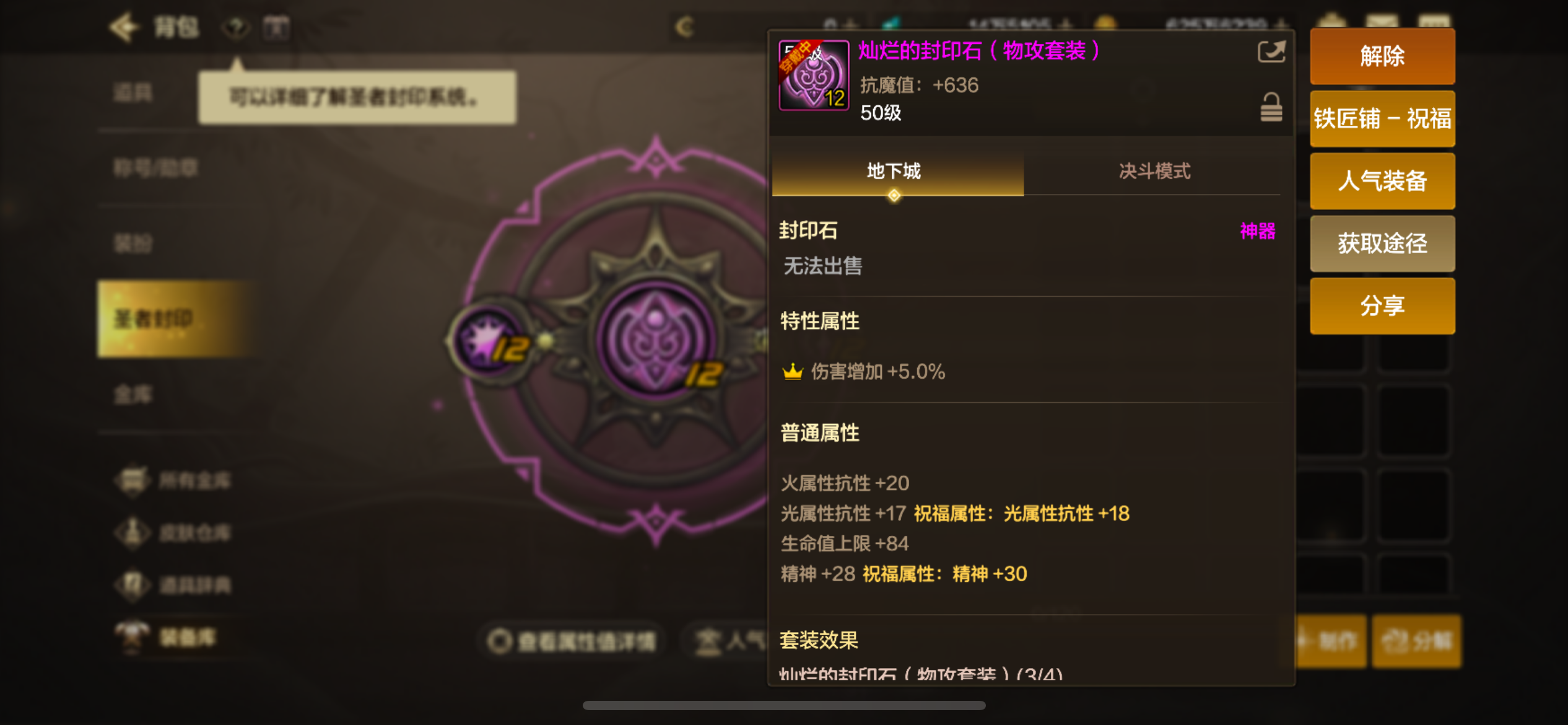Switch to the 决斗模式 tab
1568x725 pixels.
pyautogui.click(x=1154, y=171)
